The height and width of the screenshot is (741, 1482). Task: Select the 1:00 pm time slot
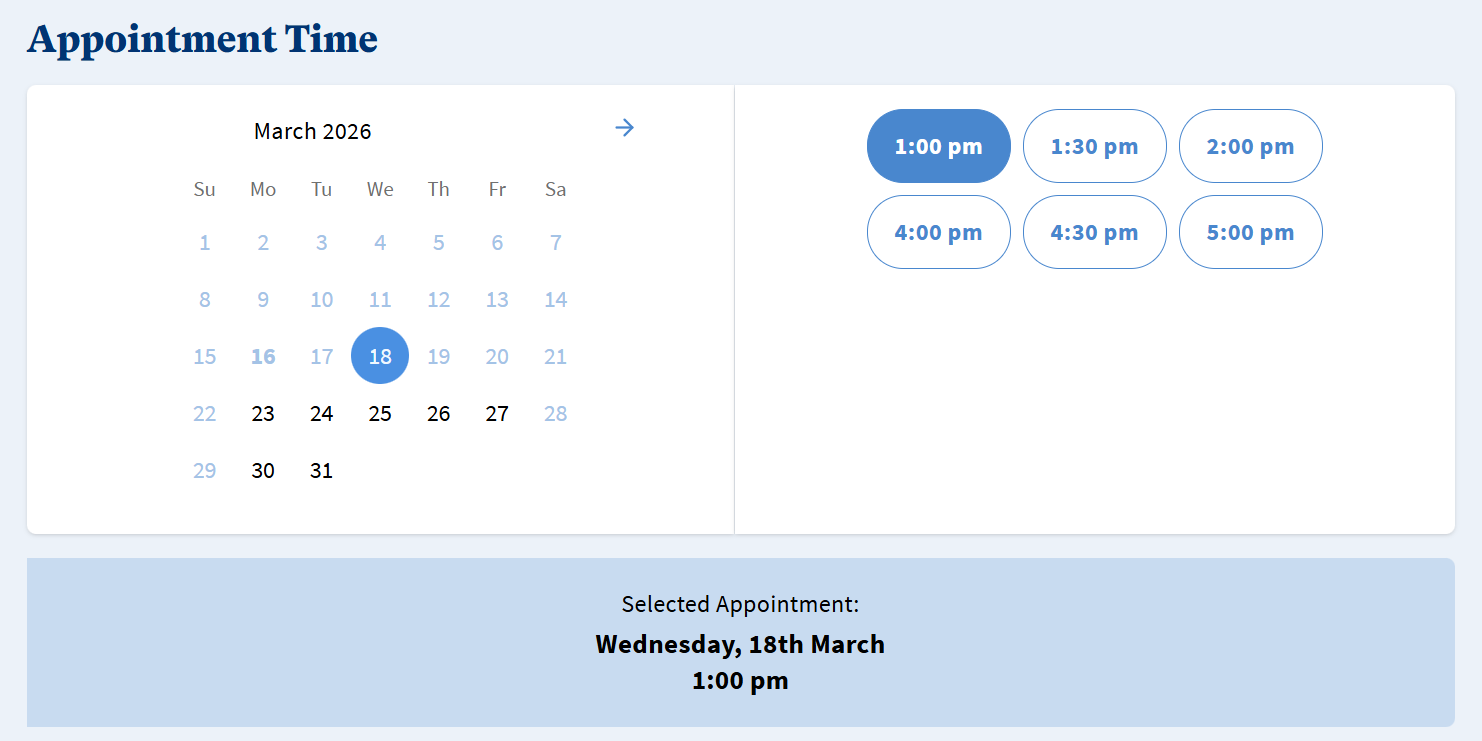[x=938, y=146]
